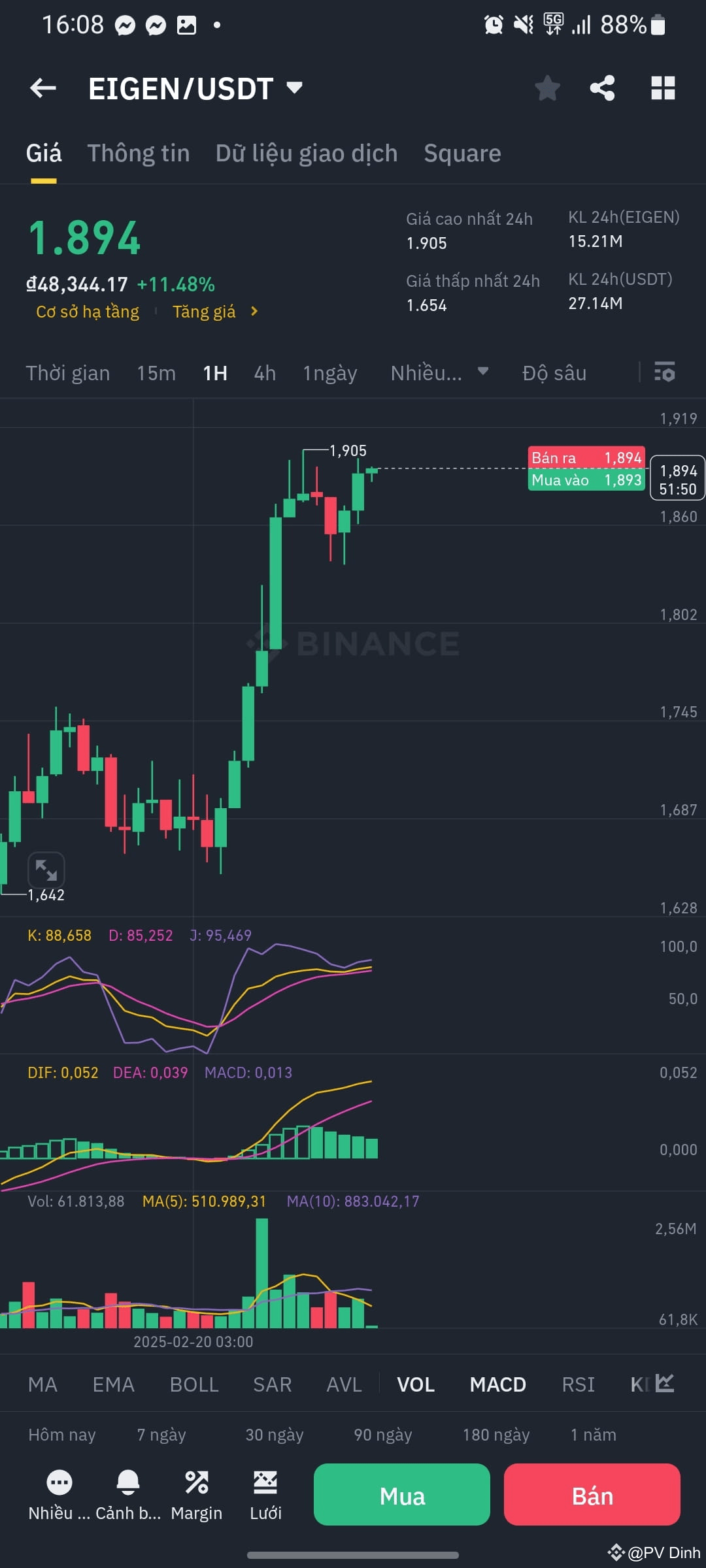Favorite EIGEN/USDT using the star icon

click(x=548, y=88)
